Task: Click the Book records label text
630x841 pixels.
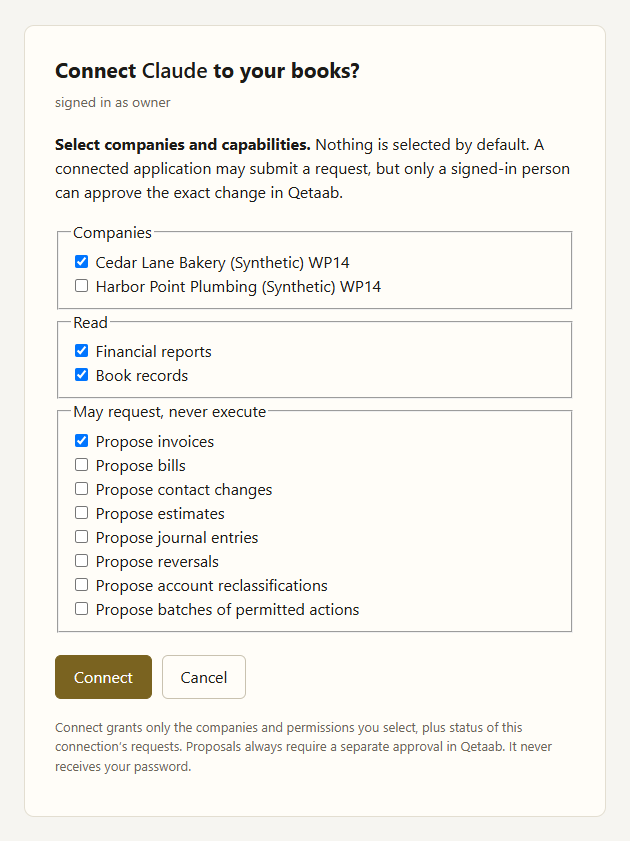Action: point(142,375)
